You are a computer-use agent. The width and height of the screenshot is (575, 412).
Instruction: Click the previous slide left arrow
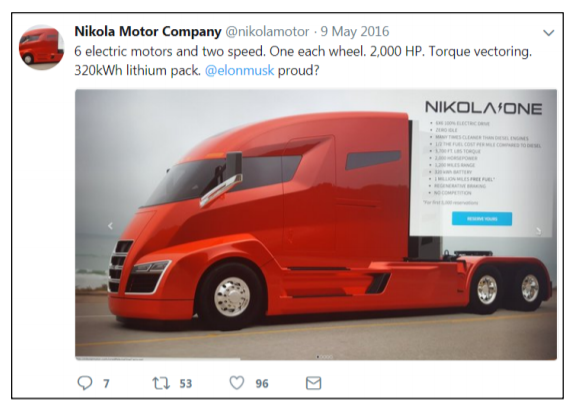(110, 226)
